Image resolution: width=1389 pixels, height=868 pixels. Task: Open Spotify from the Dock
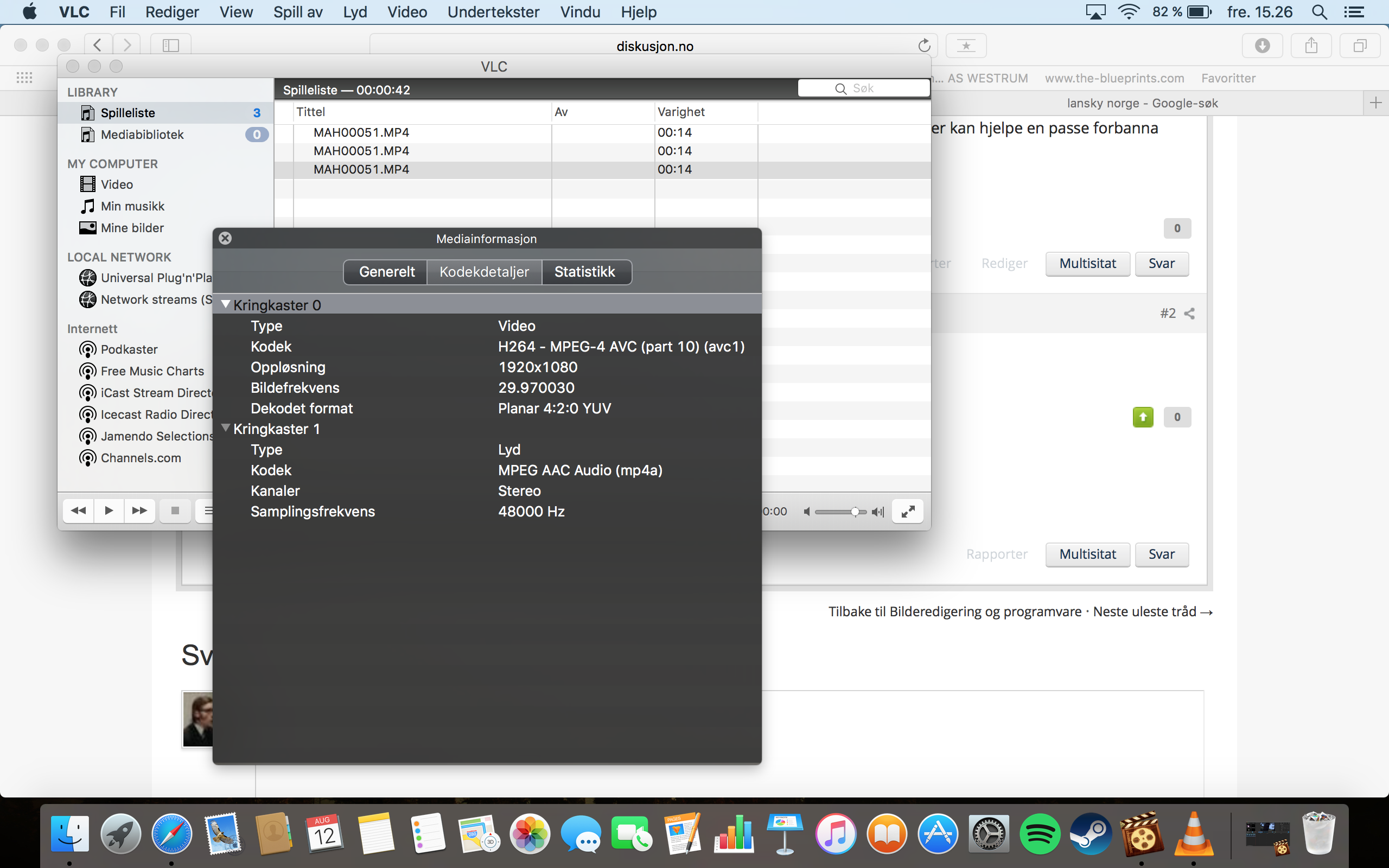click(1040, 834)
